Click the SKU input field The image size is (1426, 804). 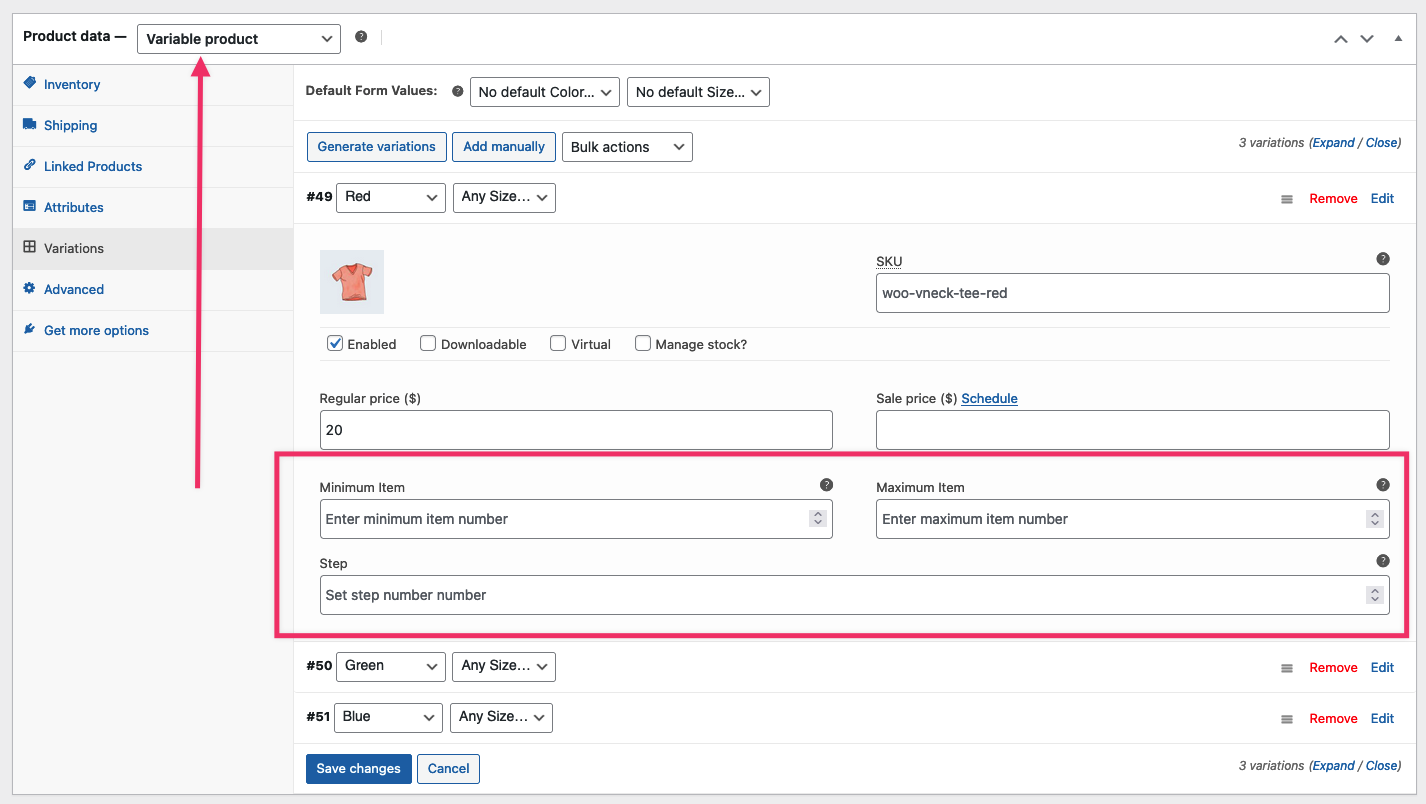click(x=1133, y=293)
